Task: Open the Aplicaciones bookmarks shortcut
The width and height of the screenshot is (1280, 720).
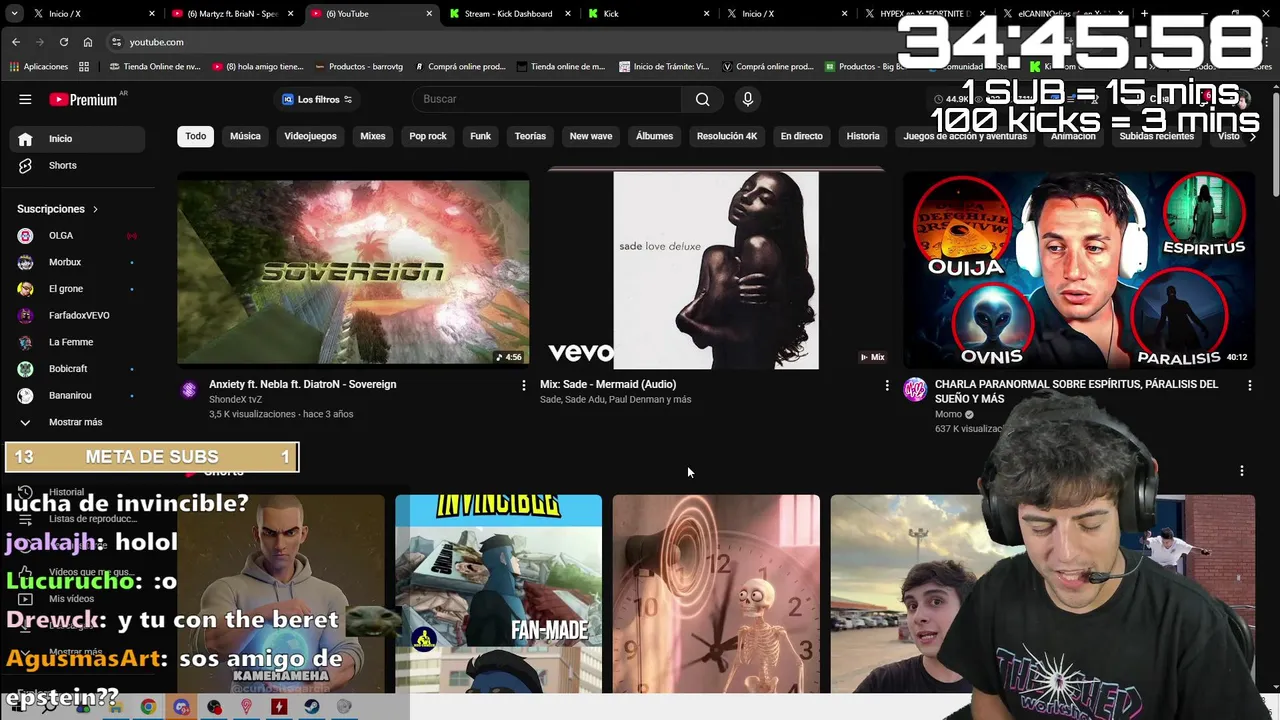Action: click(39, 67)
